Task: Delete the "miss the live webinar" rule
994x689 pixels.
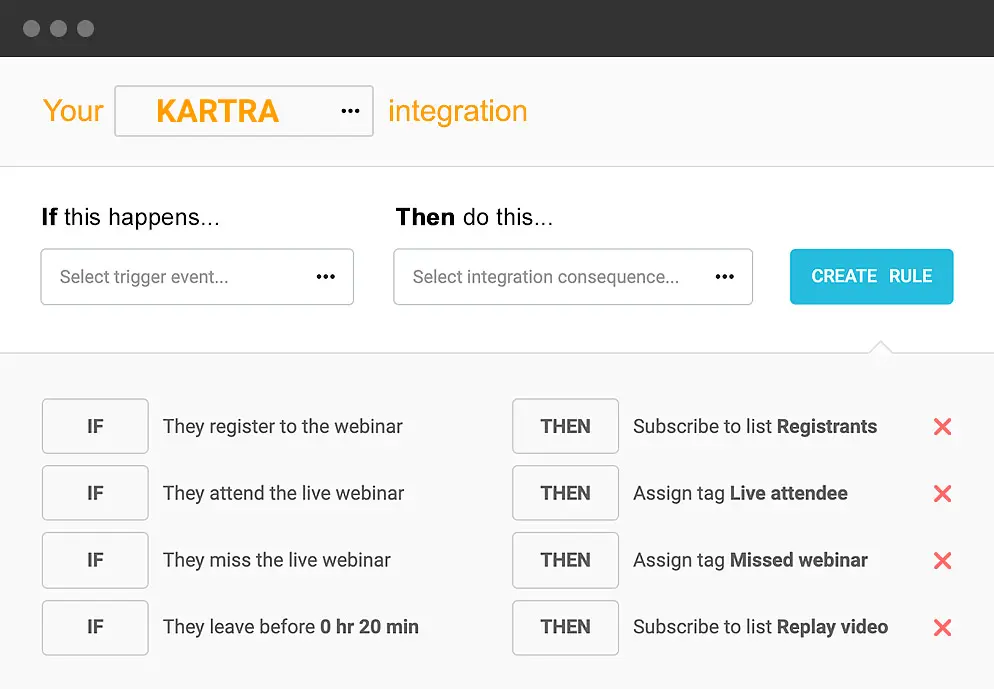Action: pos(941,560)
